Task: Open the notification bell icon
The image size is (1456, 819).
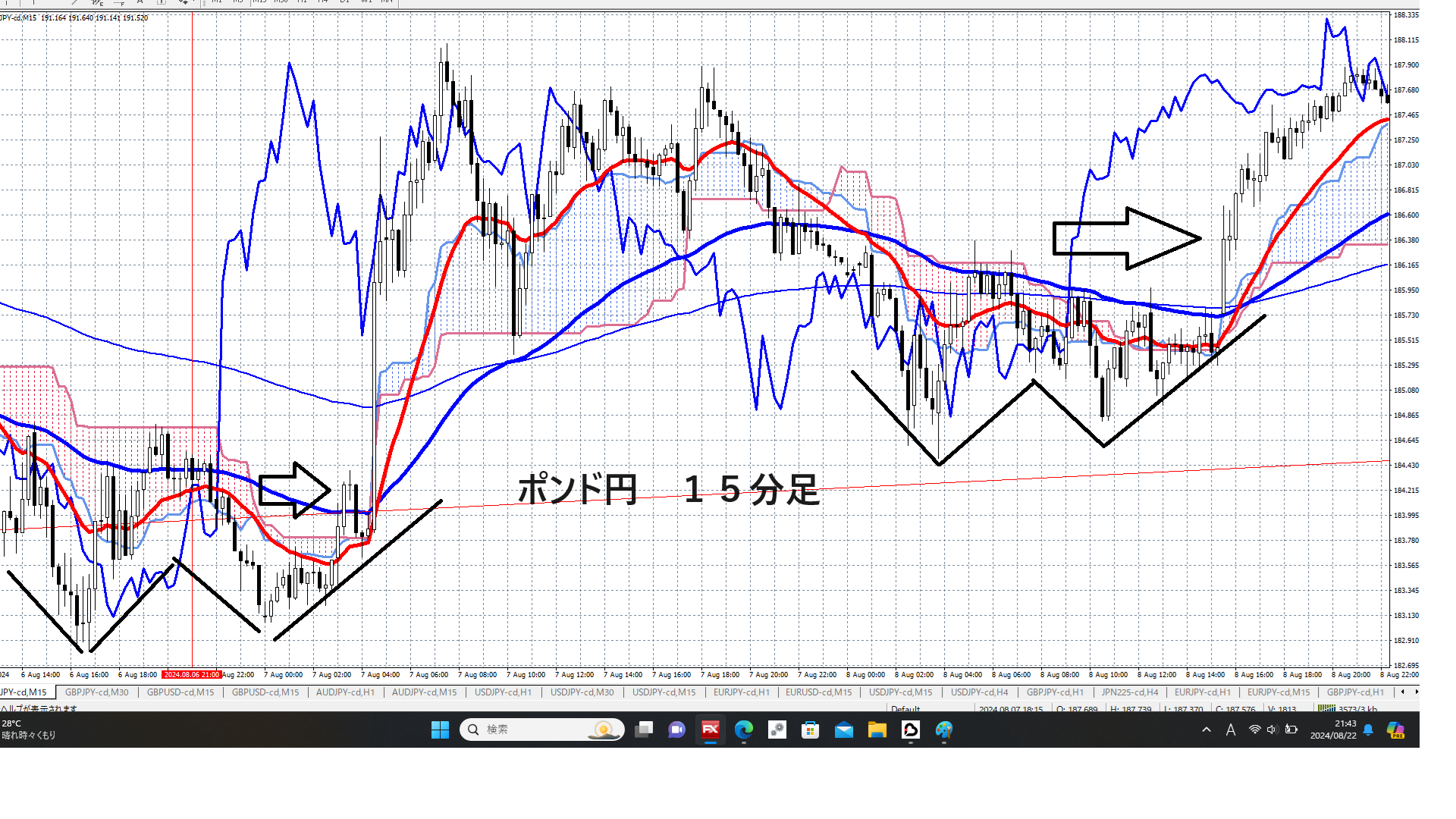Action: 1368,730
